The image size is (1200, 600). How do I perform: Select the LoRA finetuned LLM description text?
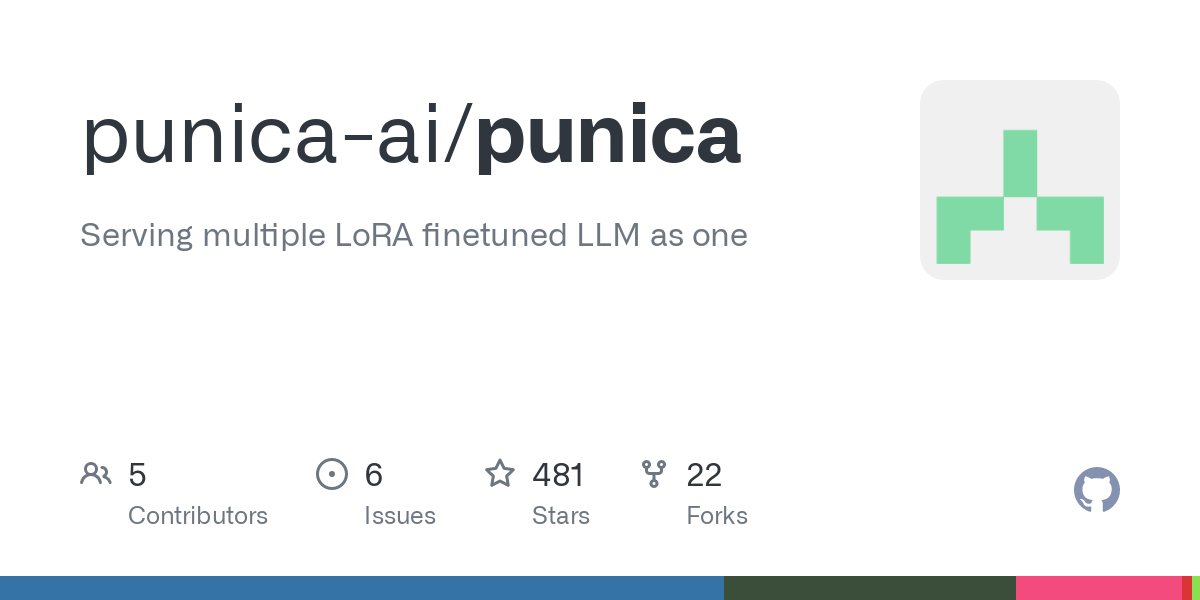413,236
